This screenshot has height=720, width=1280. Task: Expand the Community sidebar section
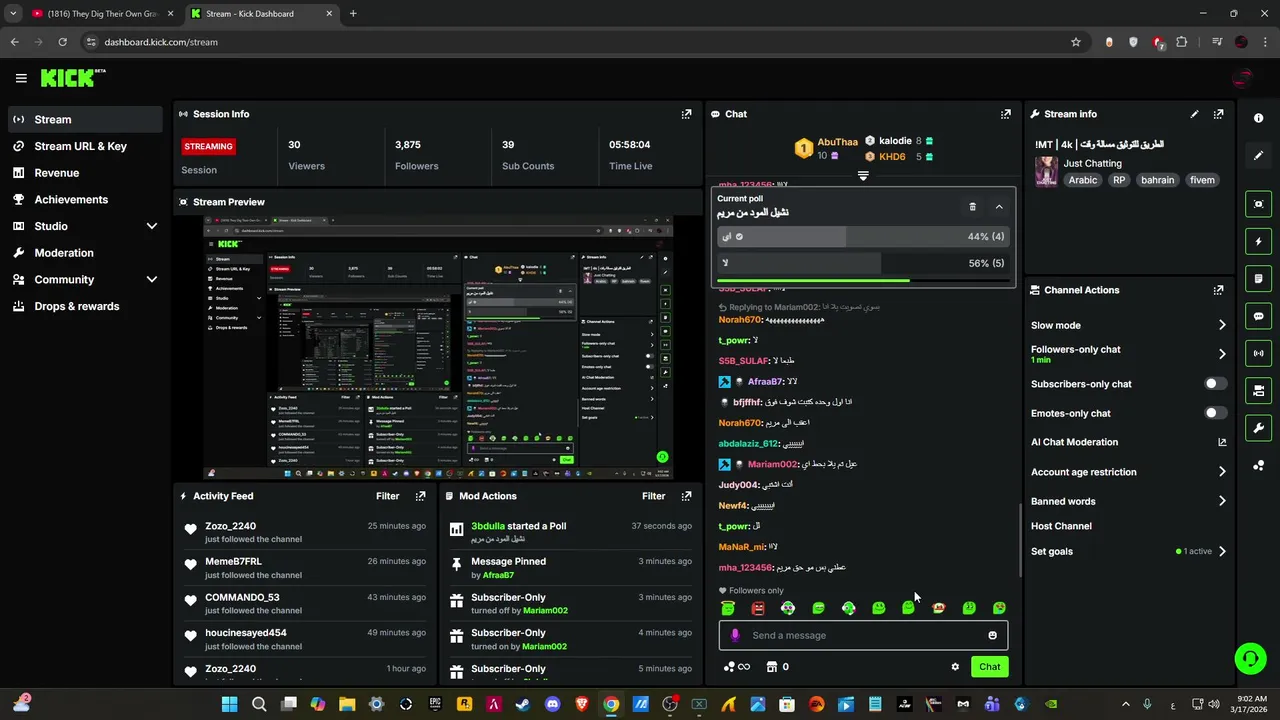pyautogui.click(x=152, y=280)
